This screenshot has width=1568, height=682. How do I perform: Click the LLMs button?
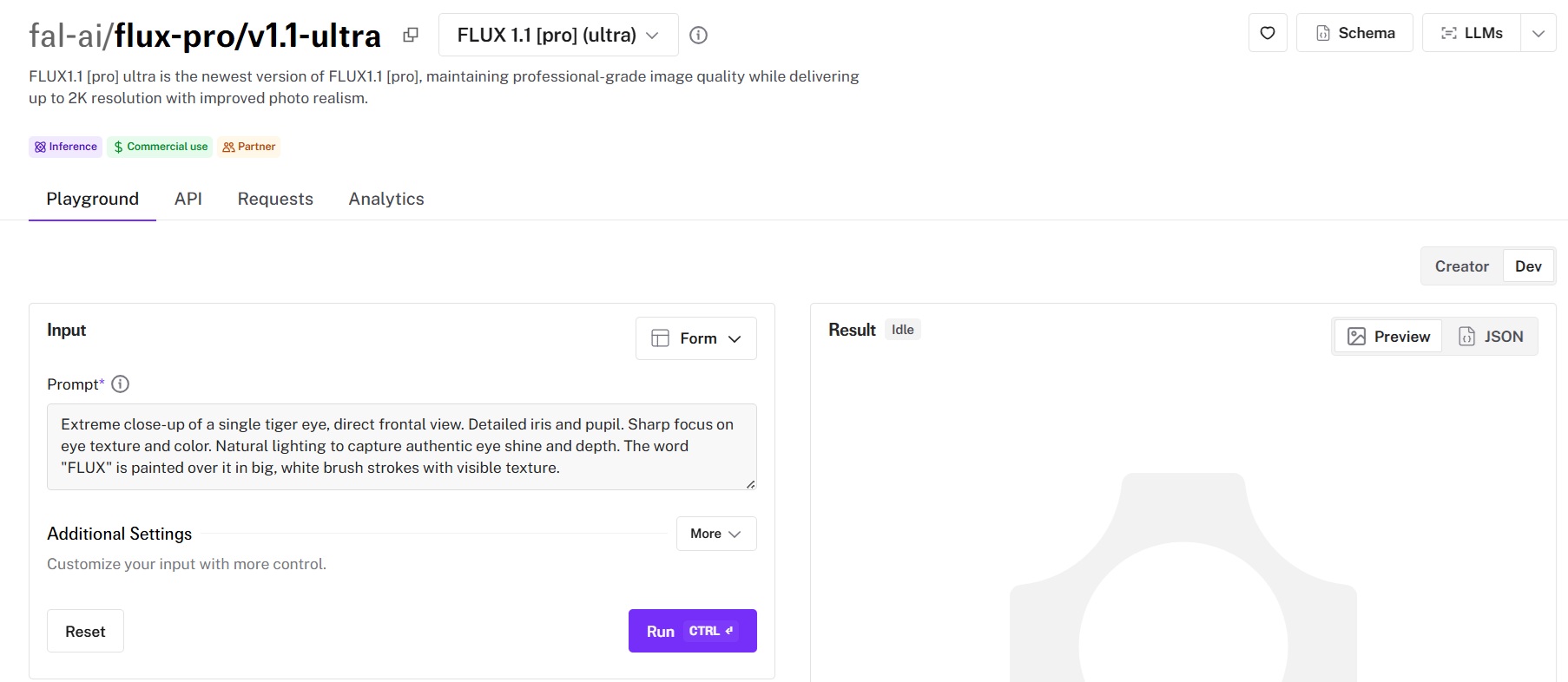[1472, 33]
